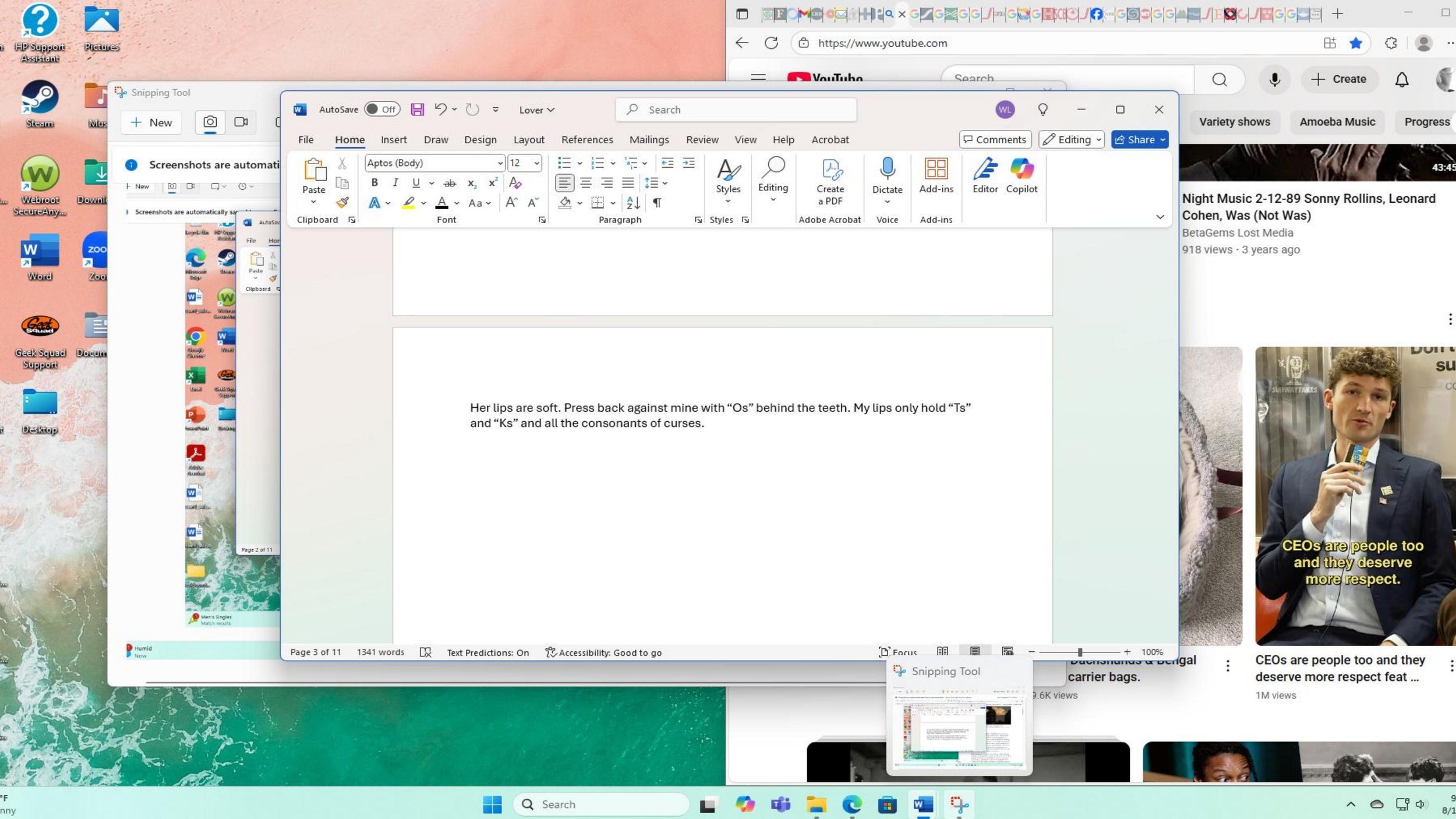Click the YouTube Create button
Image resolution: width=1456 pixels, height=819 pixels.
pos(1340,79)
